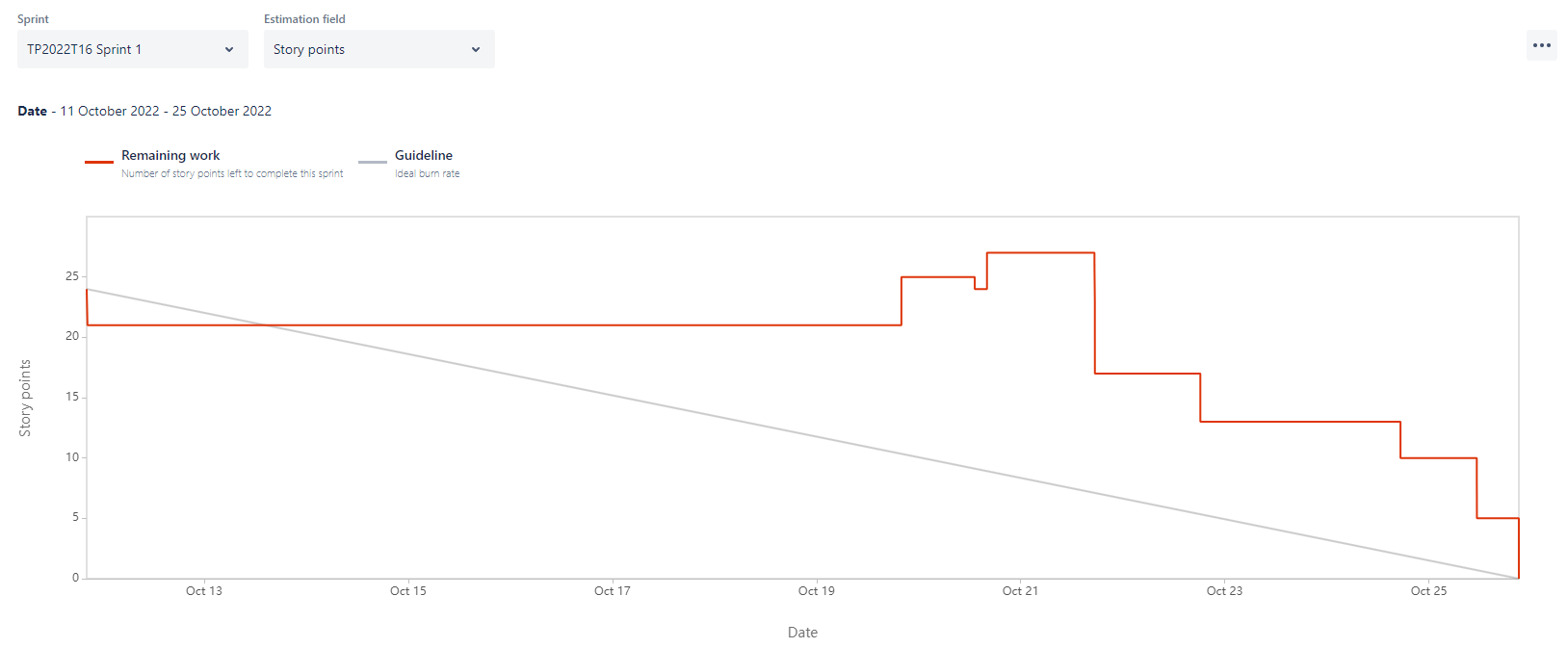The image size is (1568, 648).
Task: Click the Date label above the sprint dates
Action: pos(32,111)
